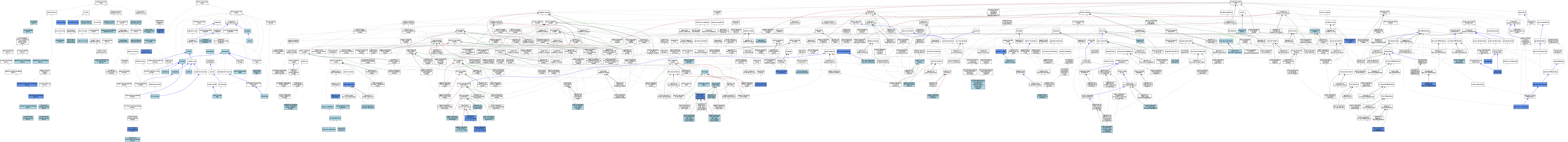1568x142 pixels.
Task: Select the 'spindle' node
Action: tap(212, 72)
